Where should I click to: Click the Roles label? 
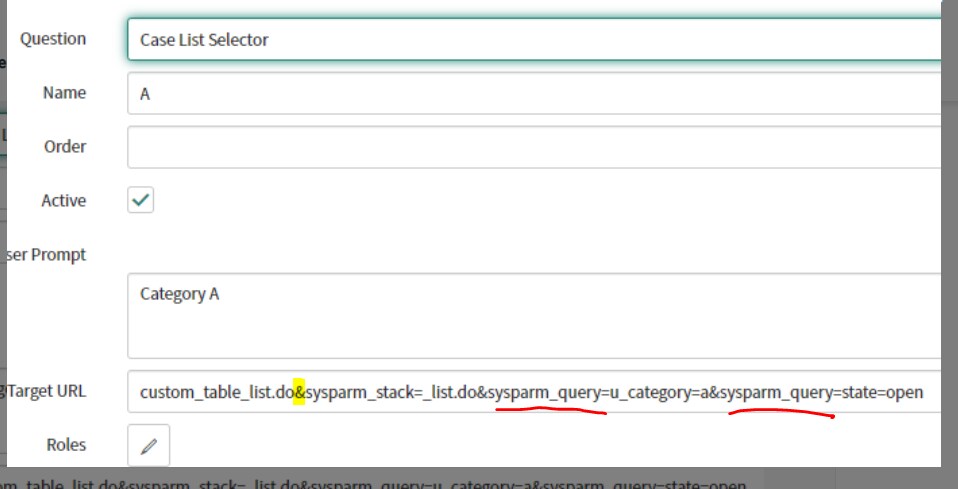66,445
